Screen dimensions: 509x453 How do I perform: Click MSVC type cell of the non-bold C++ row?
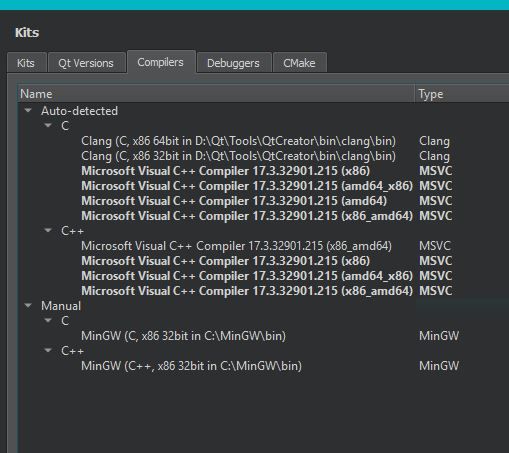point(435,246)
